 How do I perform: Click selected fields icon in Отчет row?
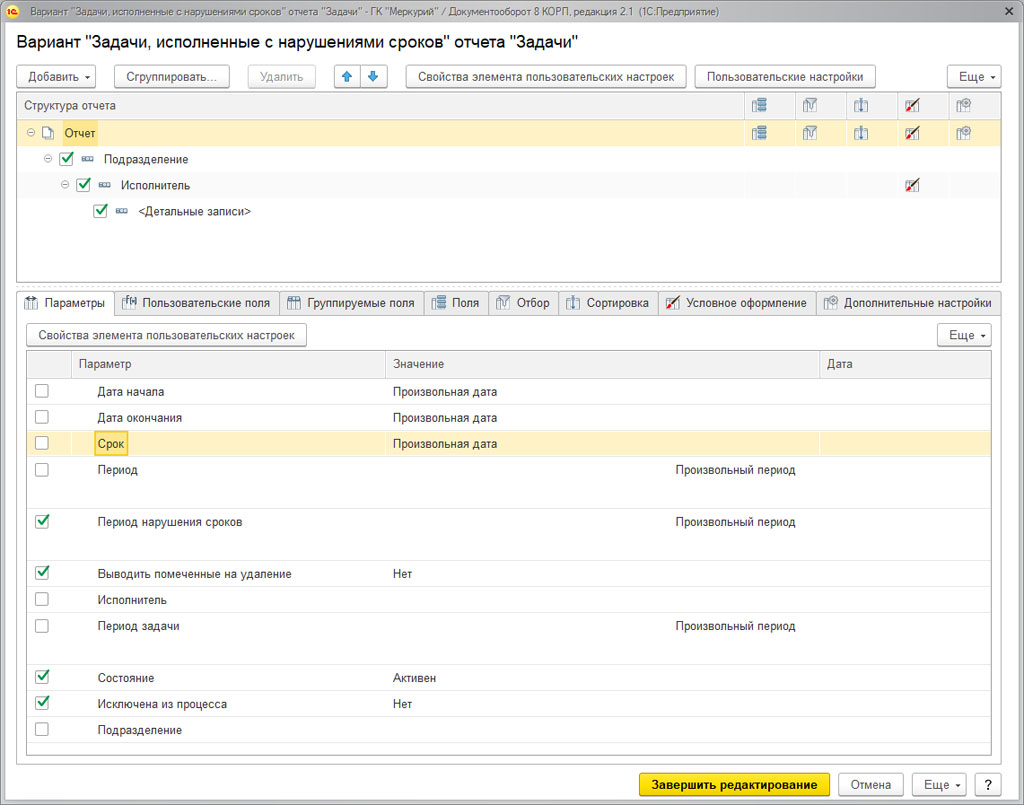[758, 133]
